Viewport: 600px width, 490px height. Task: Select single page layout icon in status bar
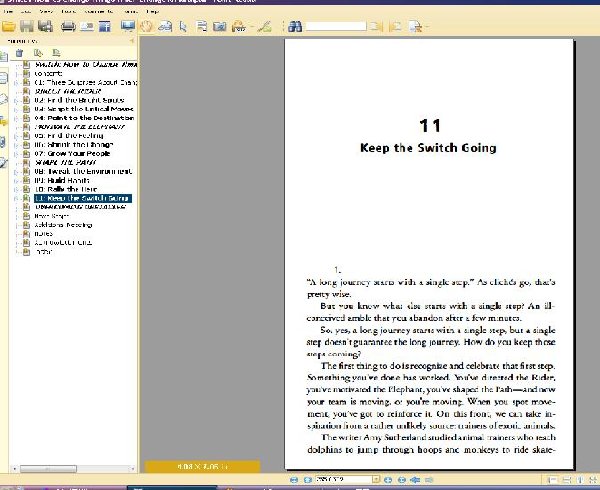tap(552, 480)
